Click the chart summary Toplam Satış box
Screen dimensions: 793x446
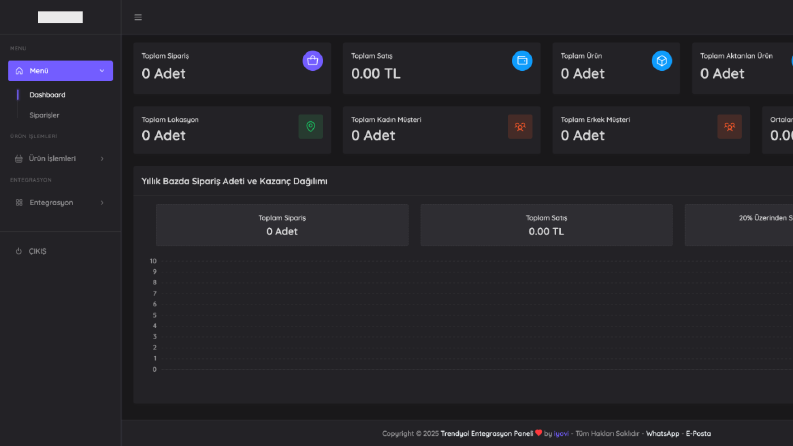click(x=546, y=225)
